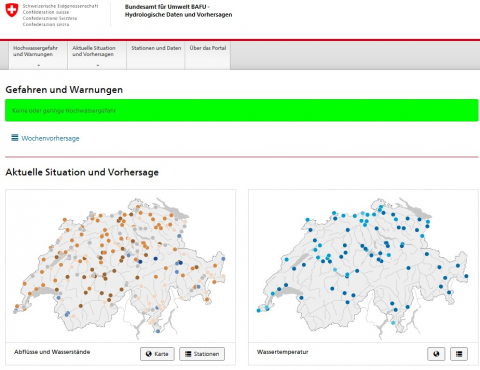Expand the Hochwassergefahr und Warnungen dropdown arrow
The width and height of the screenshot is (480, 370).
click(x=39, y=65)
